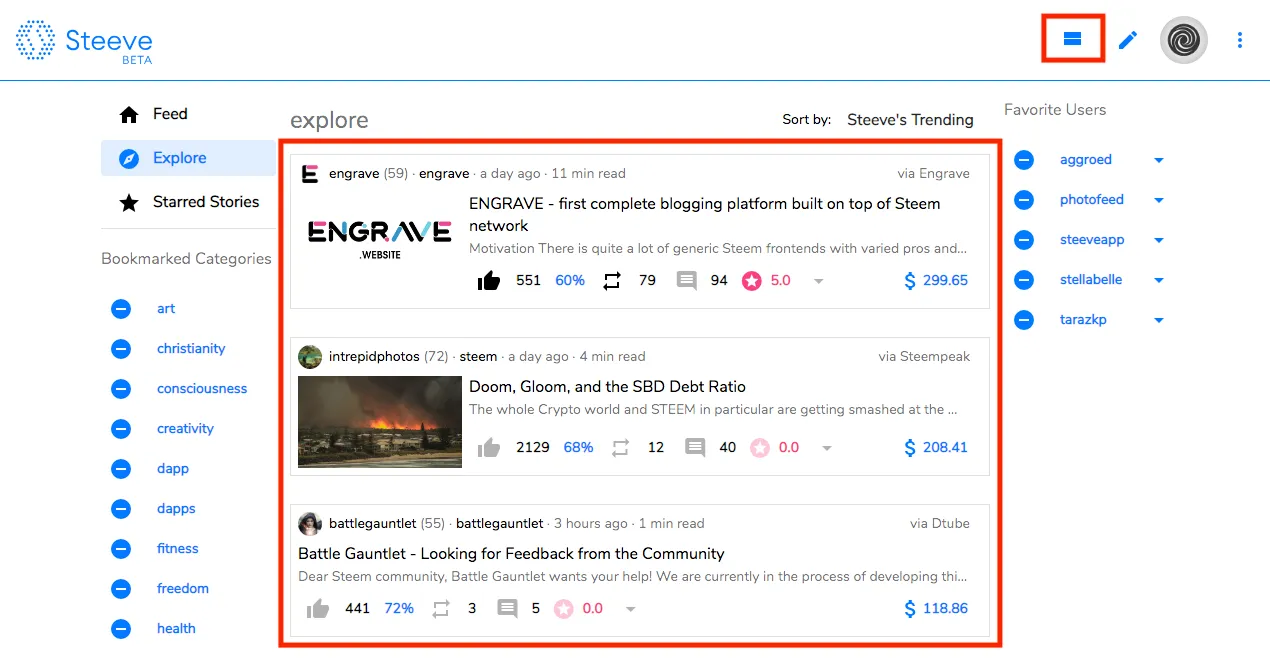
Task: Click the 68% vote percentage
Action: point(578,448)
